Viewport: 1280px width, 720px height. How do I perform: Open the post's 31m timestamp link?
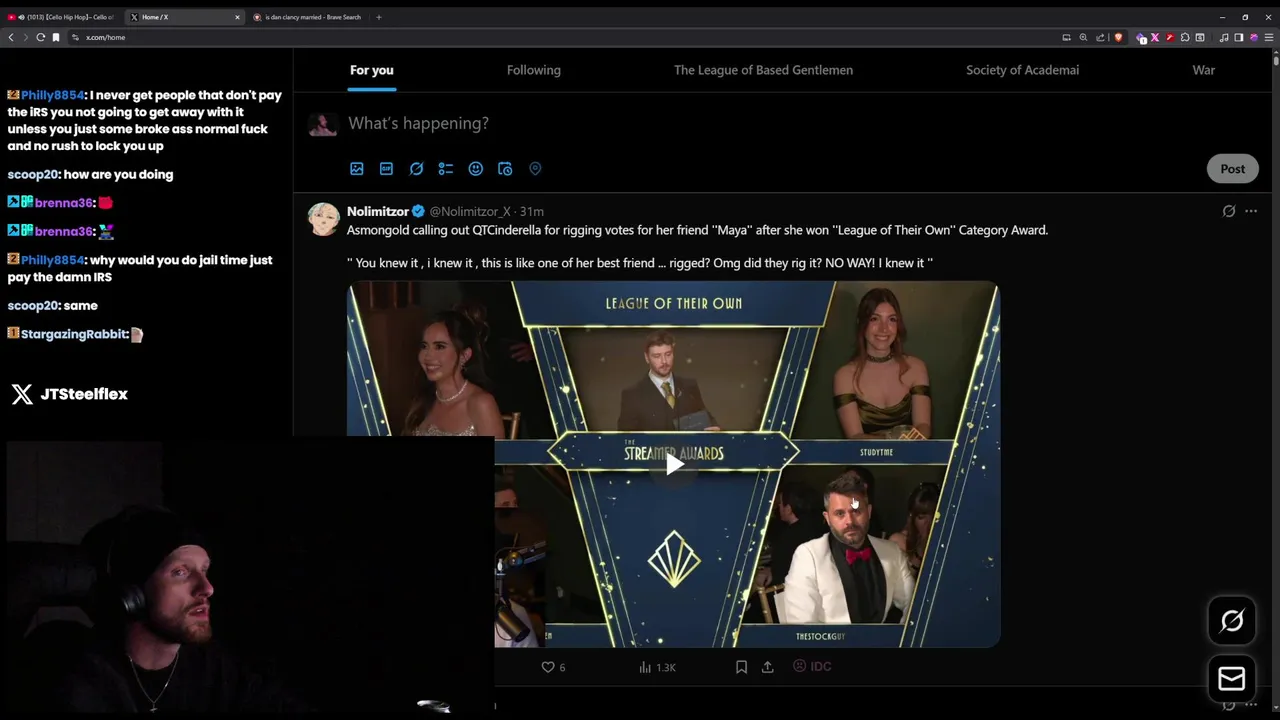(532, 211)
